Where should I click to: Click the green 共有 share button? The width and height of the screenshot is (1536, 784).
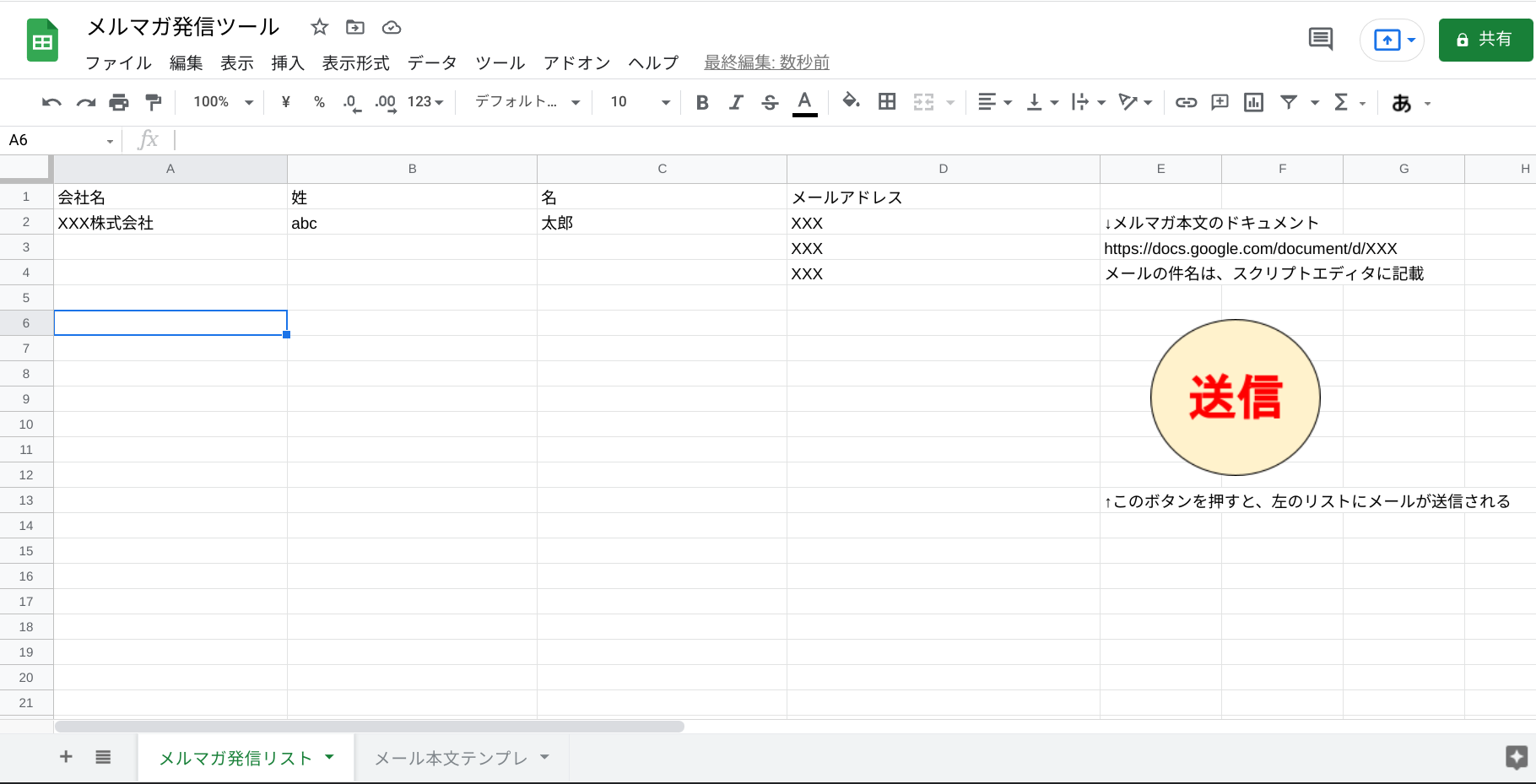coord(1485,40)
